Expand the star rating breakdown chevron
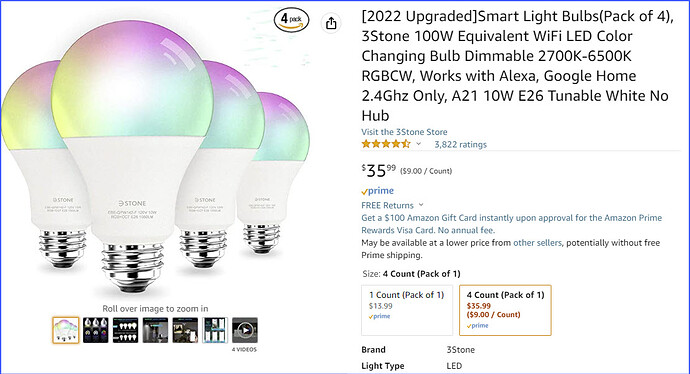The height and width of the screenshot is (374, 690). [x=418, y=144]
